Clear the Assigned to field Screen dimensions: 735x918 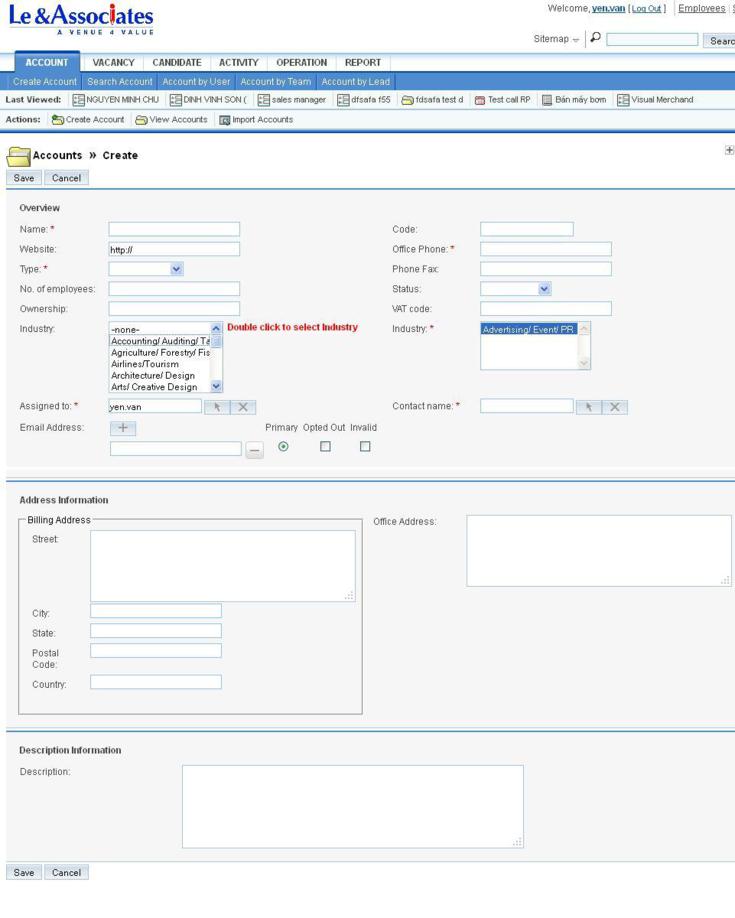[243, 407]
